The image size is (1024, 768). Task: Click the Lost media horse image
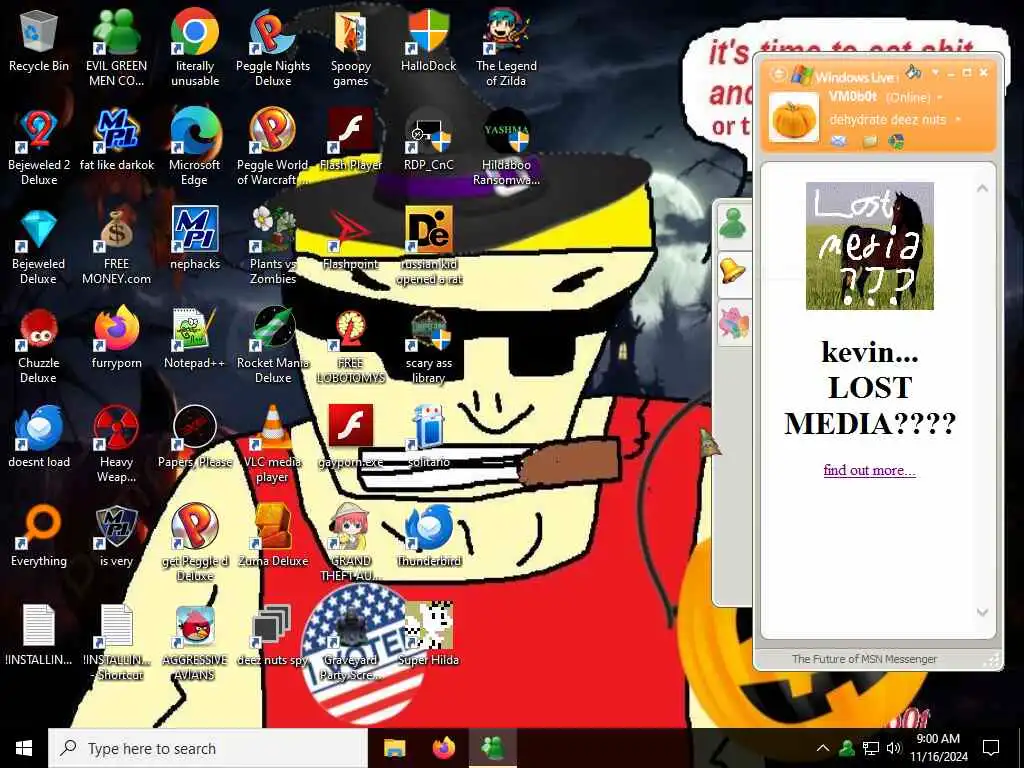[x=869, y=246]
